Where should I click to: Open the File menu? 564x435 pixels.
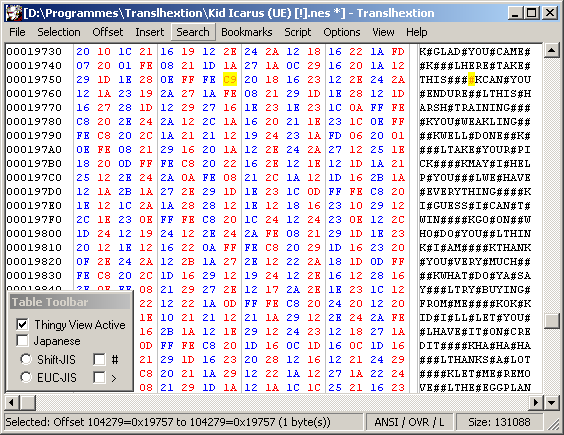pos(17,32)
